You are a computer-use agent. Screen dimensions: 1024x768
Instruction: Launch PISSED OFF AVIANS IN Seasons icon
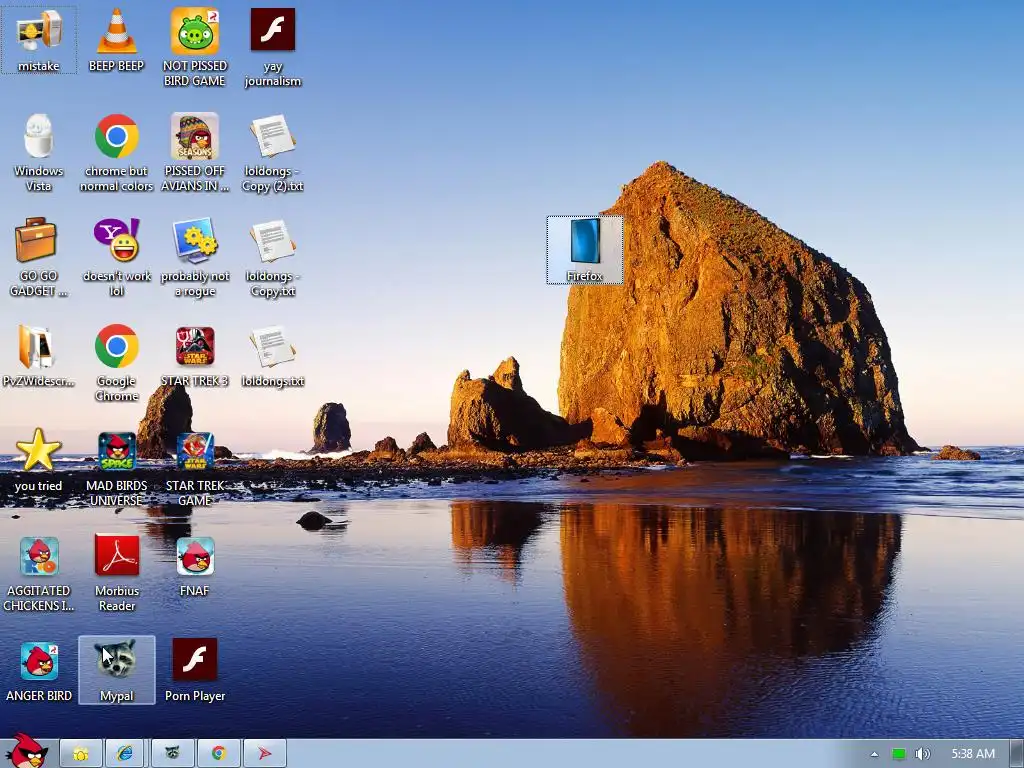point(195,152)
